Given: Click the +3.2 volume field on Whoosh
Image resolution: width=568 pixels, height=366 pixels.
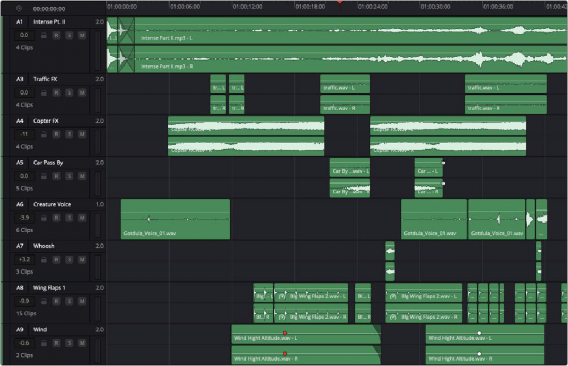Looking at the screenshot, I should [24, 259].
